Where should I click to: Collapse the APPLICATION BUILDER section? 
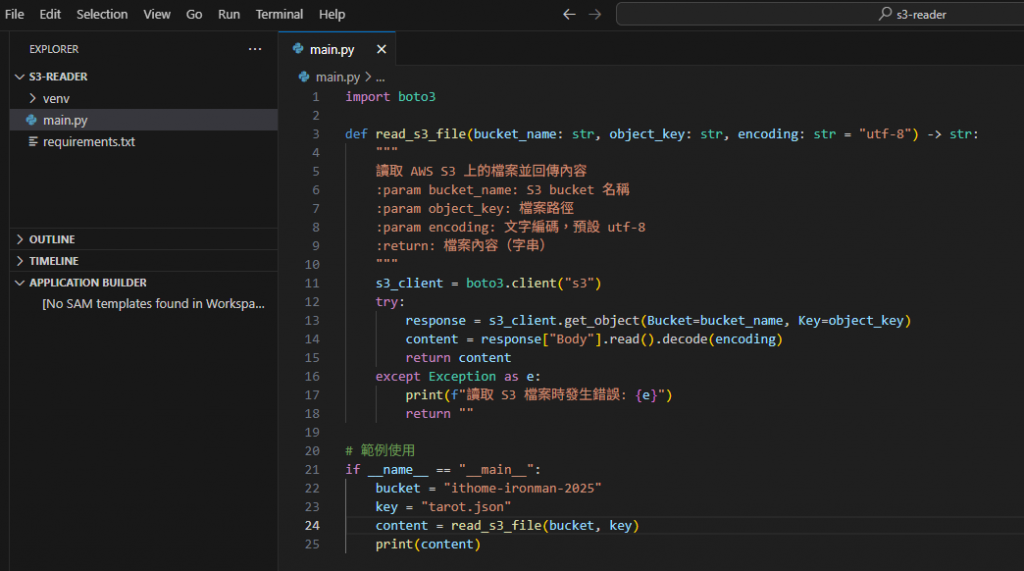pyautogui.click(x=144, y=282)
